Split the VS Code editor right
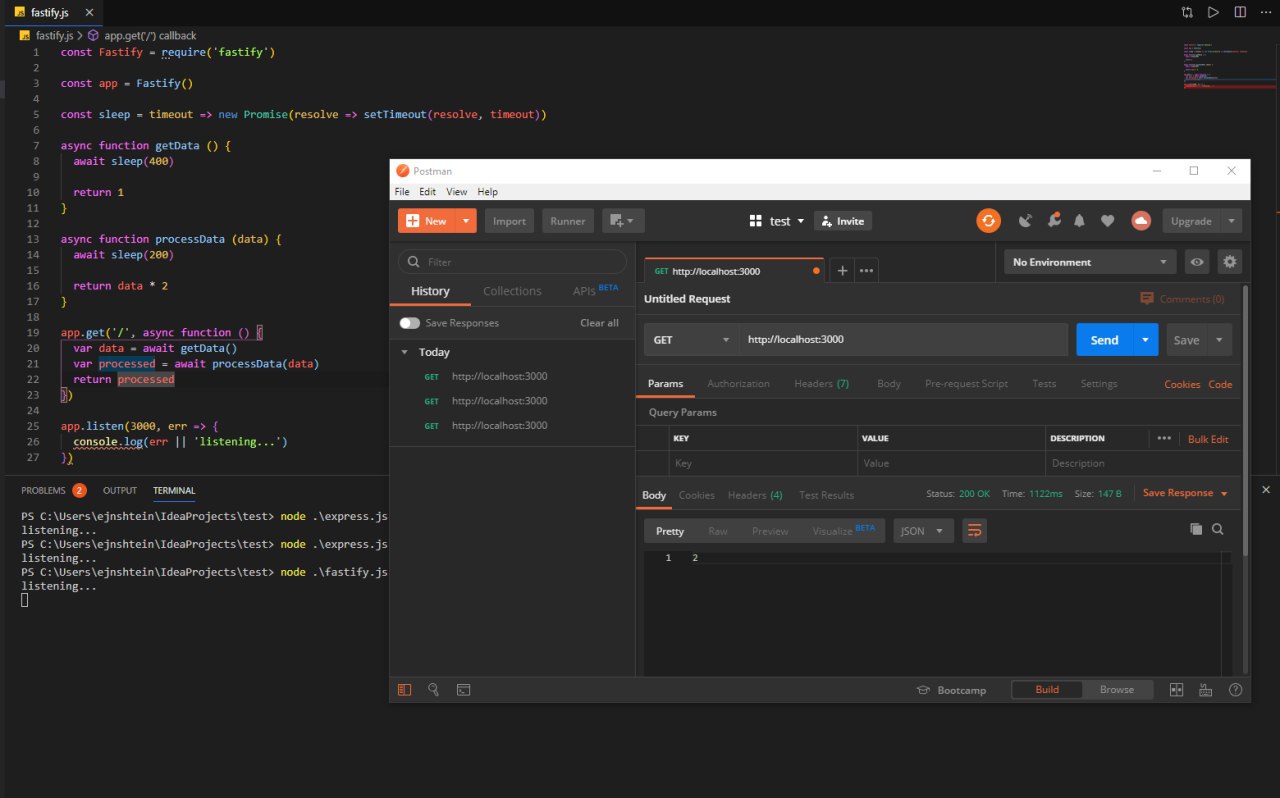The height and width of the screenshot is (798, 1280). 1240,12
